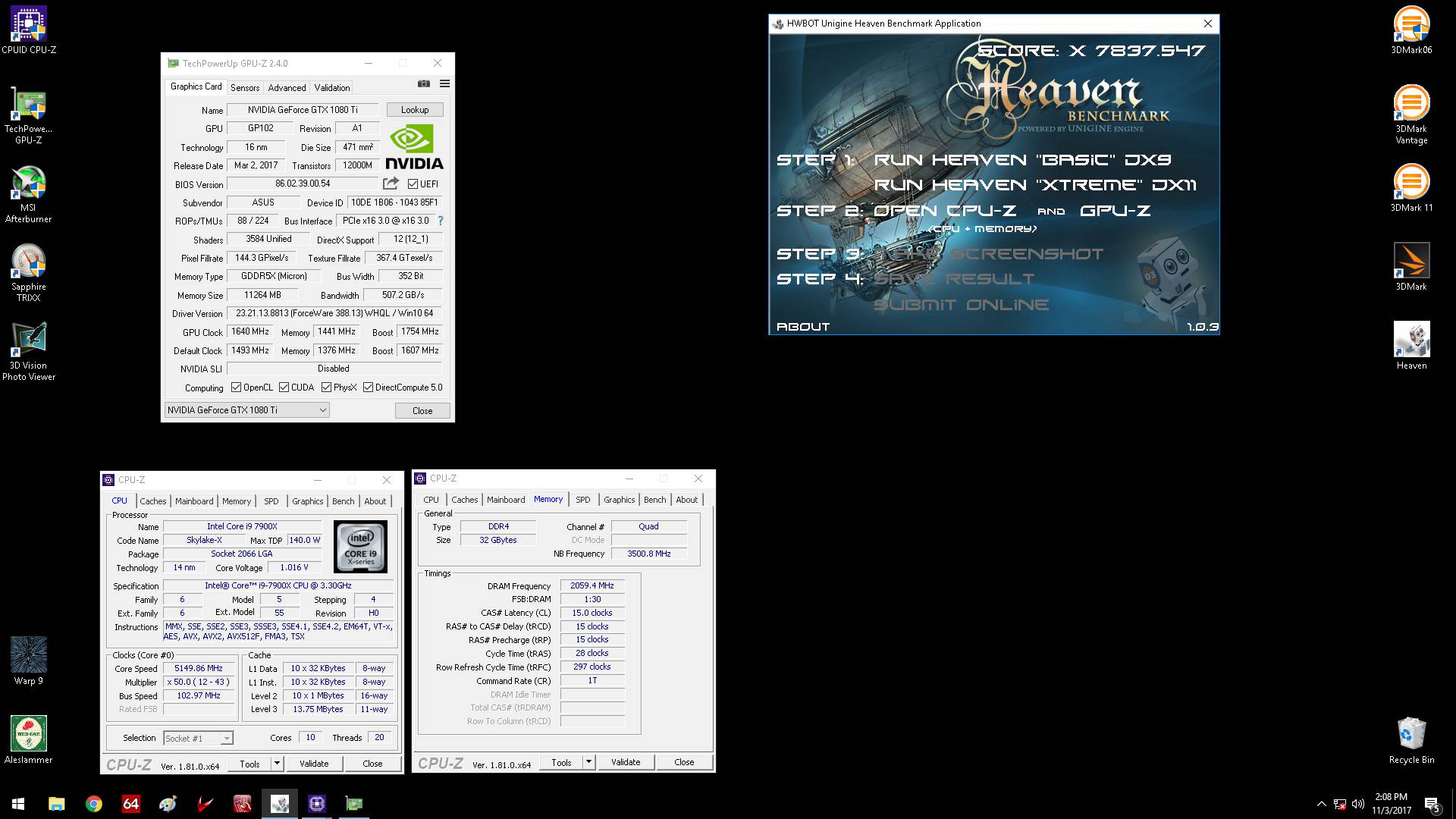This screenshot has width=1456, height=819.
Task: Click SUBMIT ONLINE in Heaven benchmark
Action: pos(962,305)
